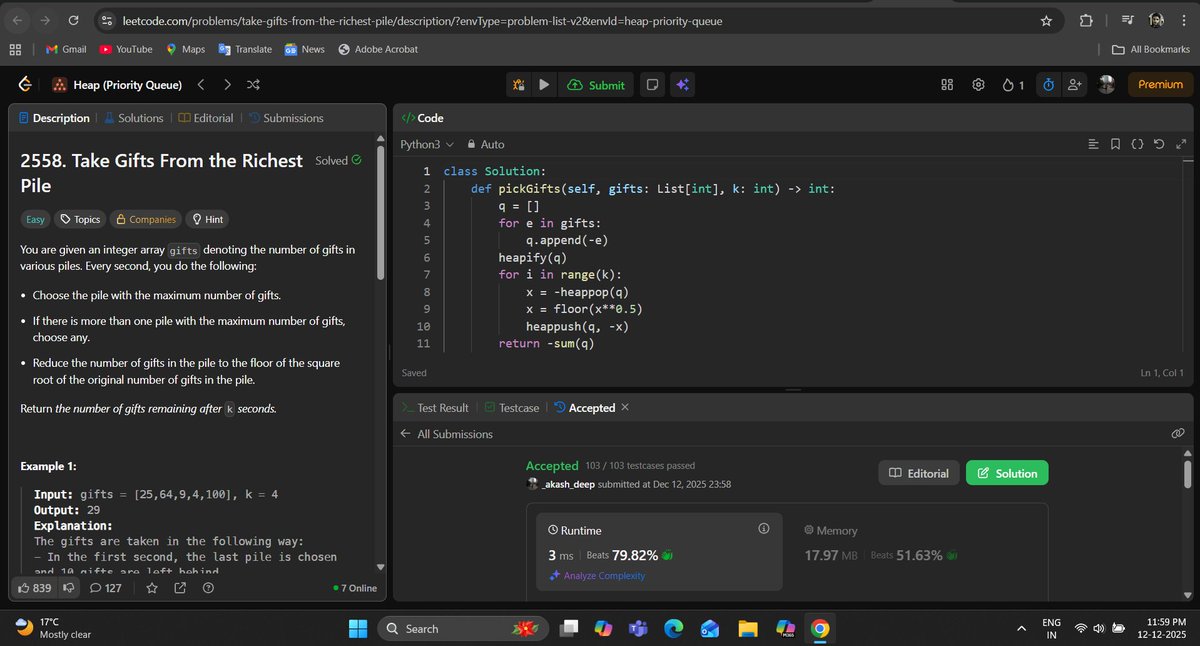Open the 127 comments icon

(105, 588)
